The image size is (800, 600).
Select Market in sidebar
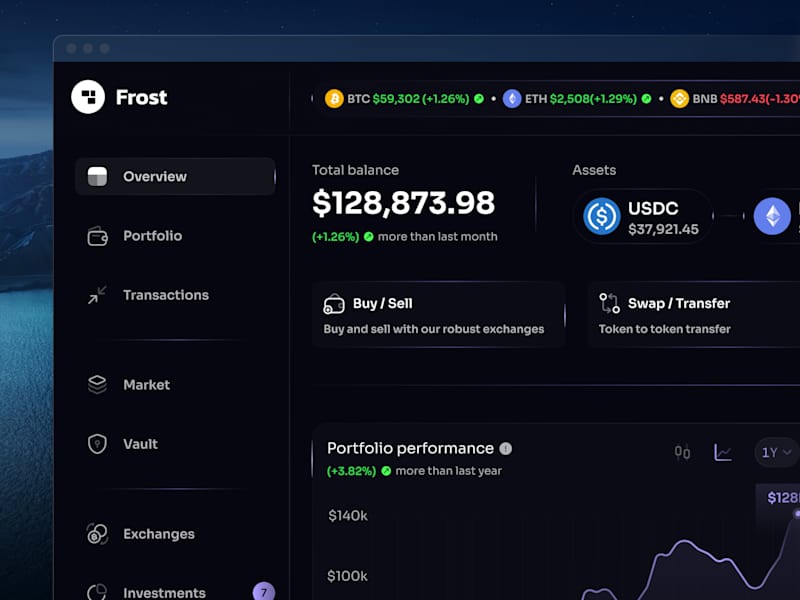point(146,385)
